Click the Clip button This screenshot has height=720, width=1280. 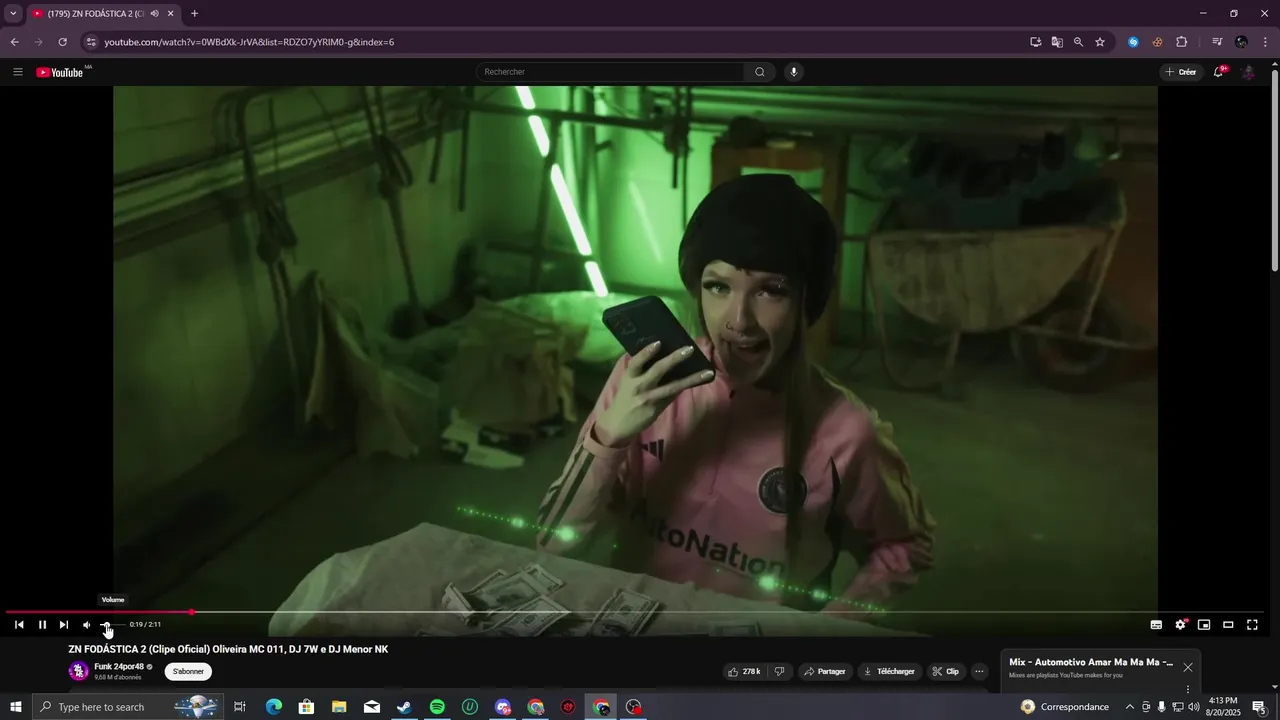point(946,672)
